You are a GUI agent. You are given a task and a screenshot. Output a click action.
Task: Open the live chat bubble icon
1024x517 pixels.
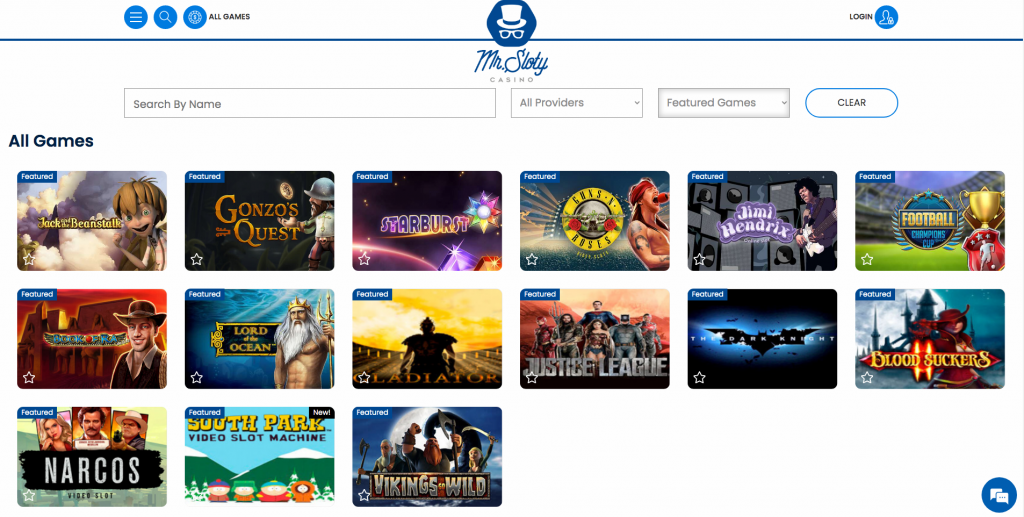tap(999, 495)
